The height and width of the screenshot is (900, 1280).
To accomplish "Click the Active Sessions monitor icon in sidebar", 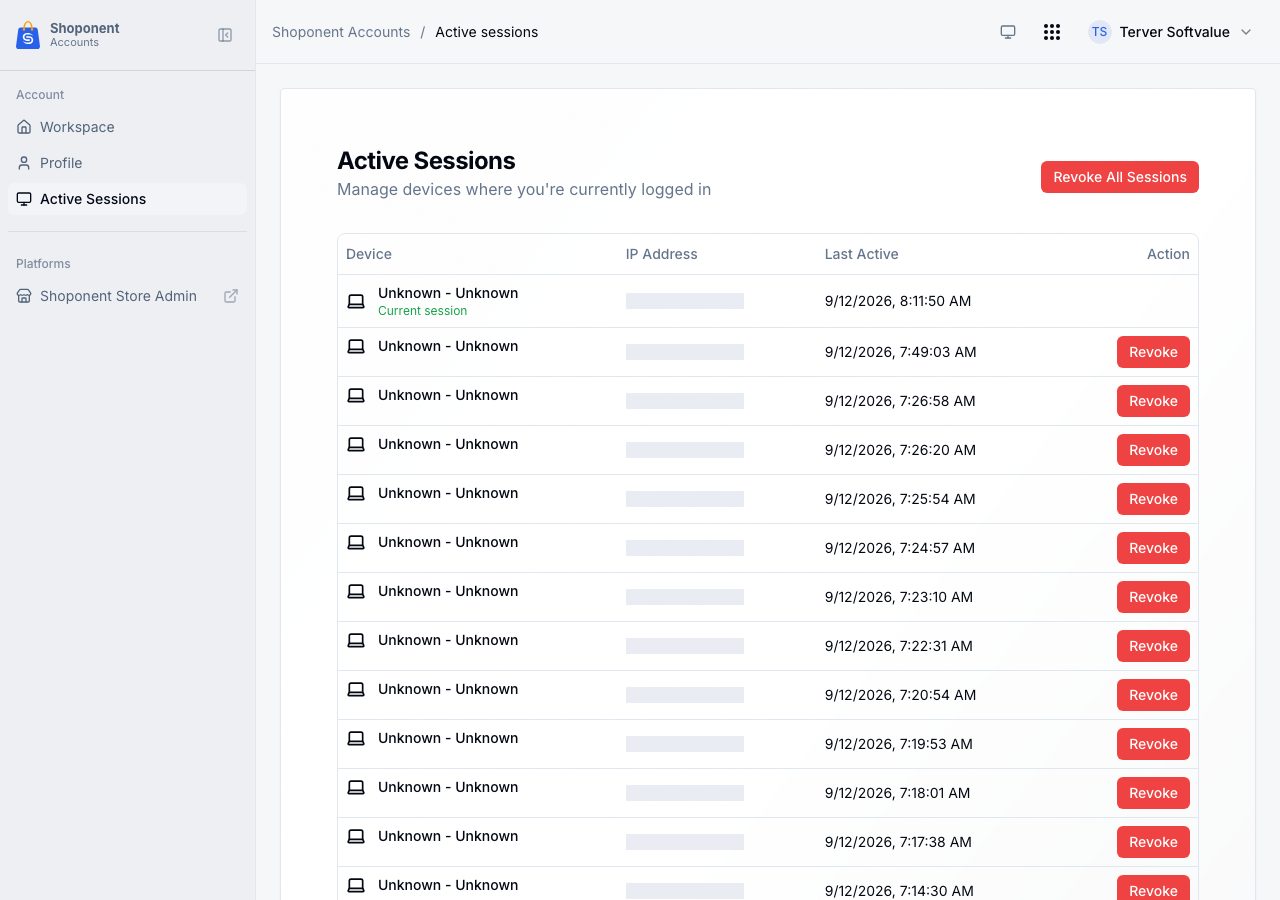I will coord(24,199).
